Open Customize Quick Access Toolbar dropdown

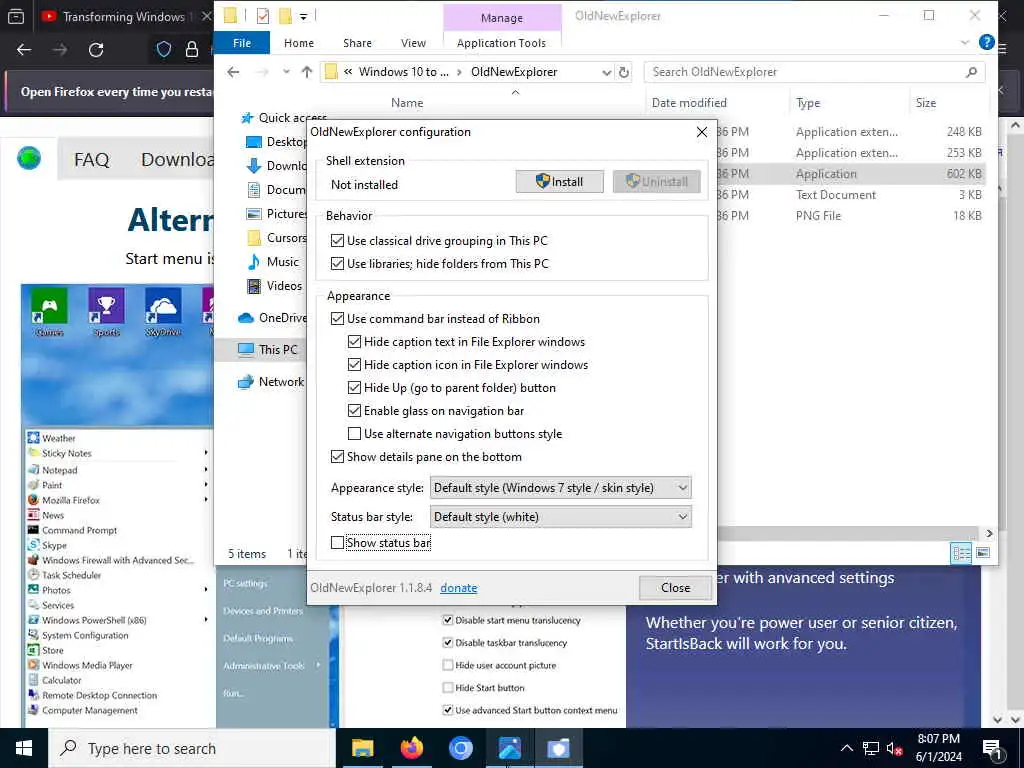303,16
